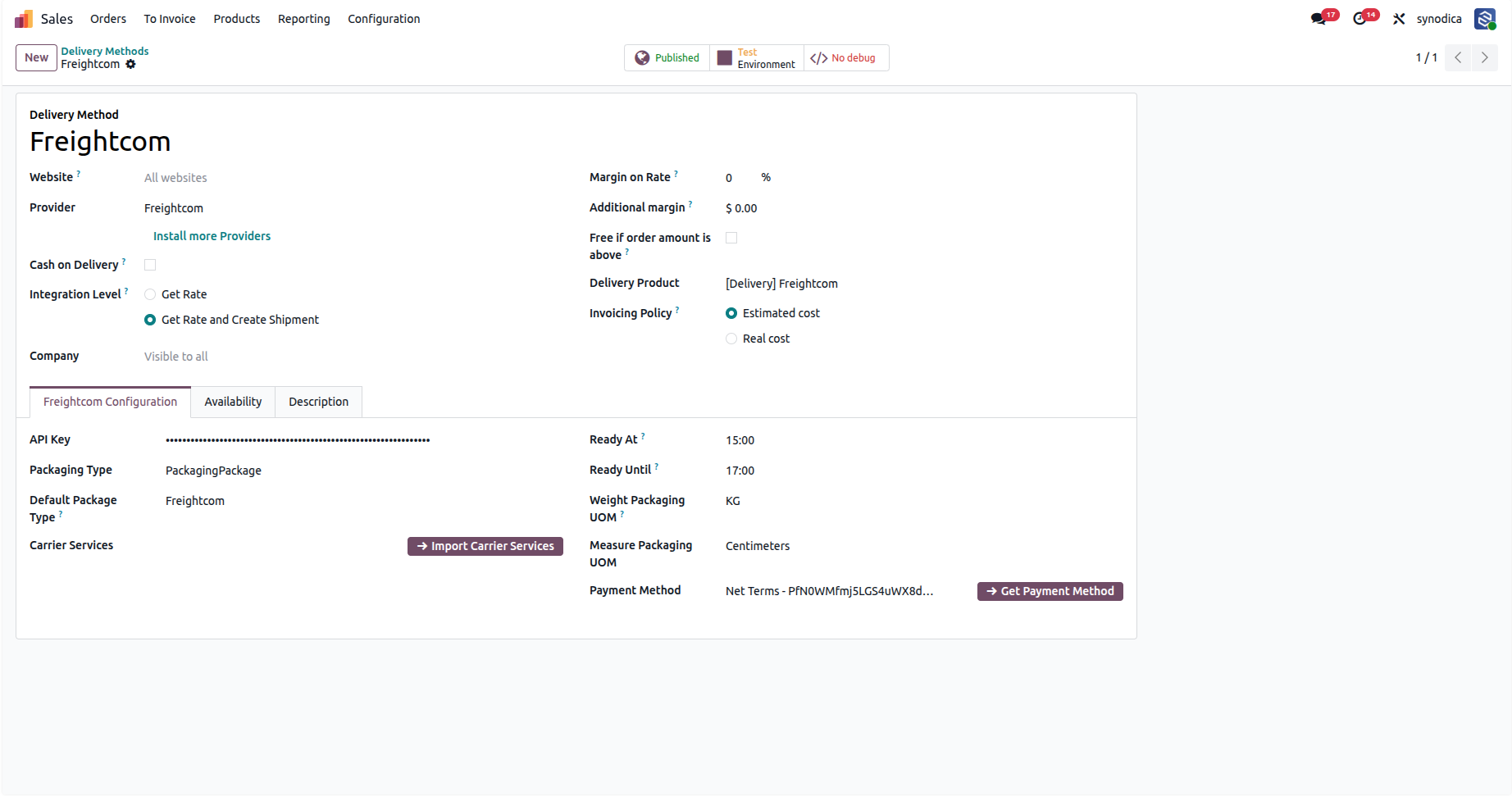Click the No debug button
The image size is (1512, 796).
click(x=845, y=58)
